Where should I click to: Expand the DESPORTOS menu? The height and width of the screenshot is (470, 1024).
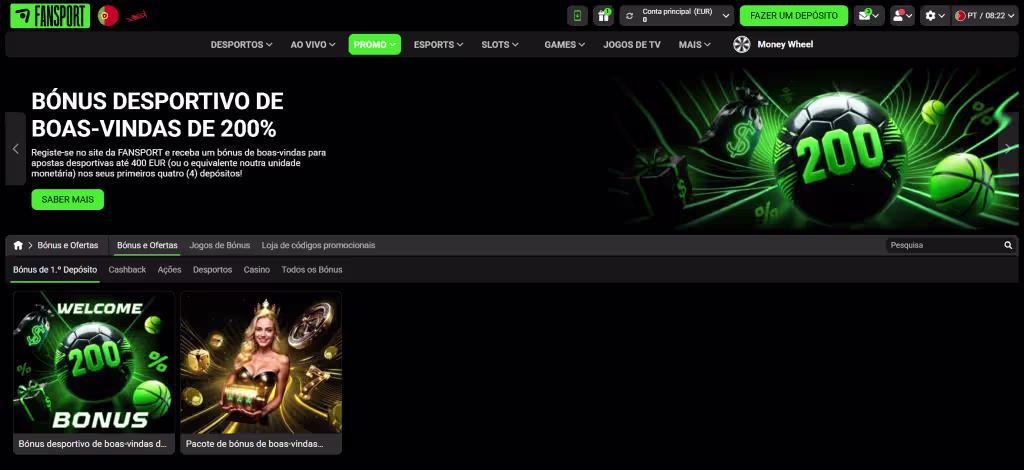coord(241,44)
